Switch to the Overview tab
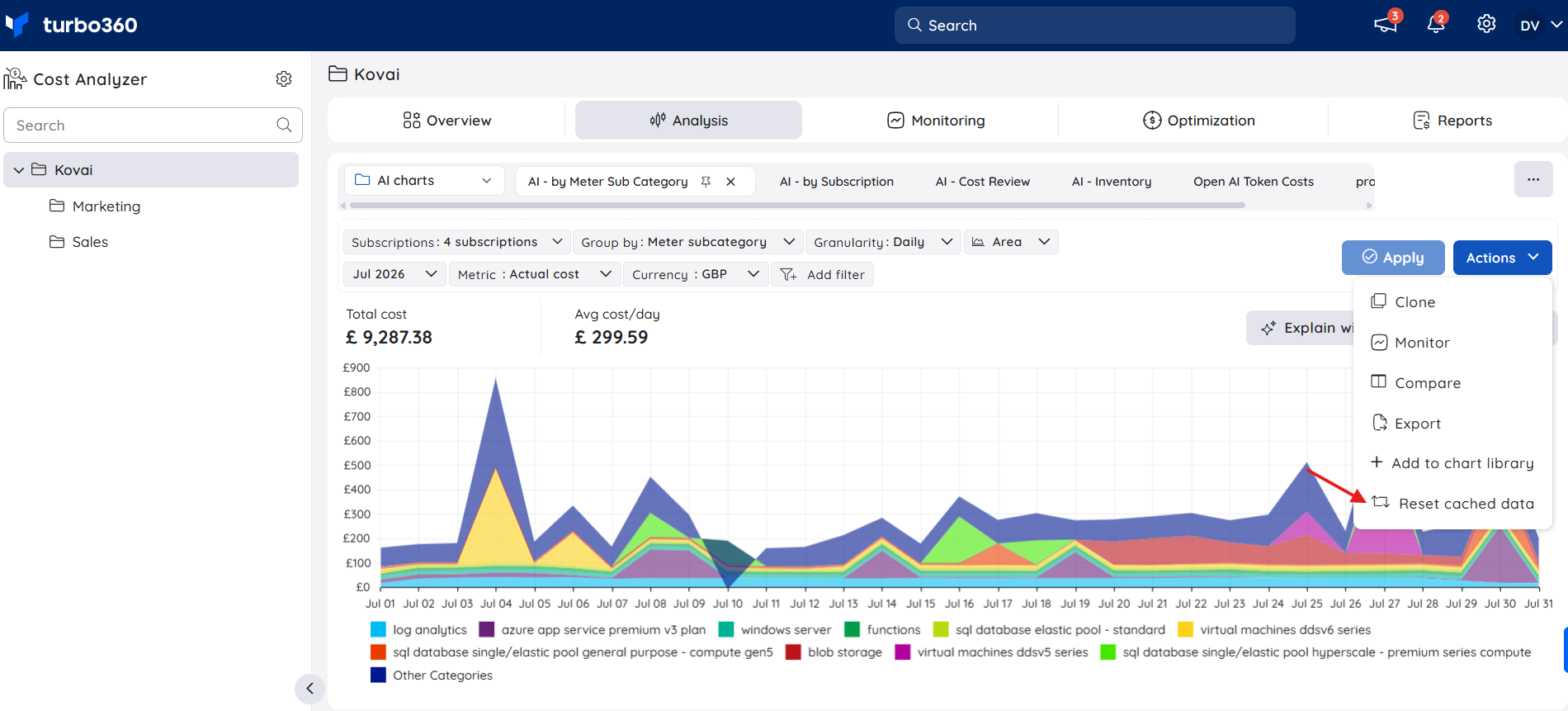This screenshot has height=711, width=1568. tap(446, 121)
